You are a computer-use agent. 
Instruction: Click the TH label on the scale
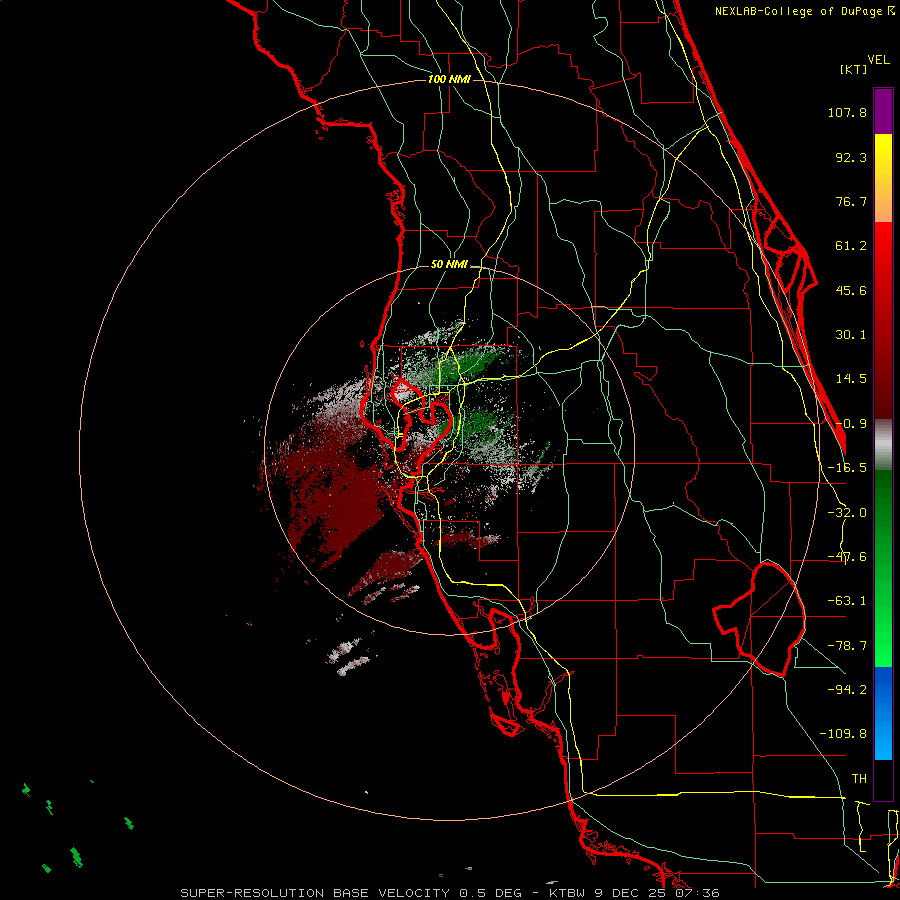(x=859, y=779)
